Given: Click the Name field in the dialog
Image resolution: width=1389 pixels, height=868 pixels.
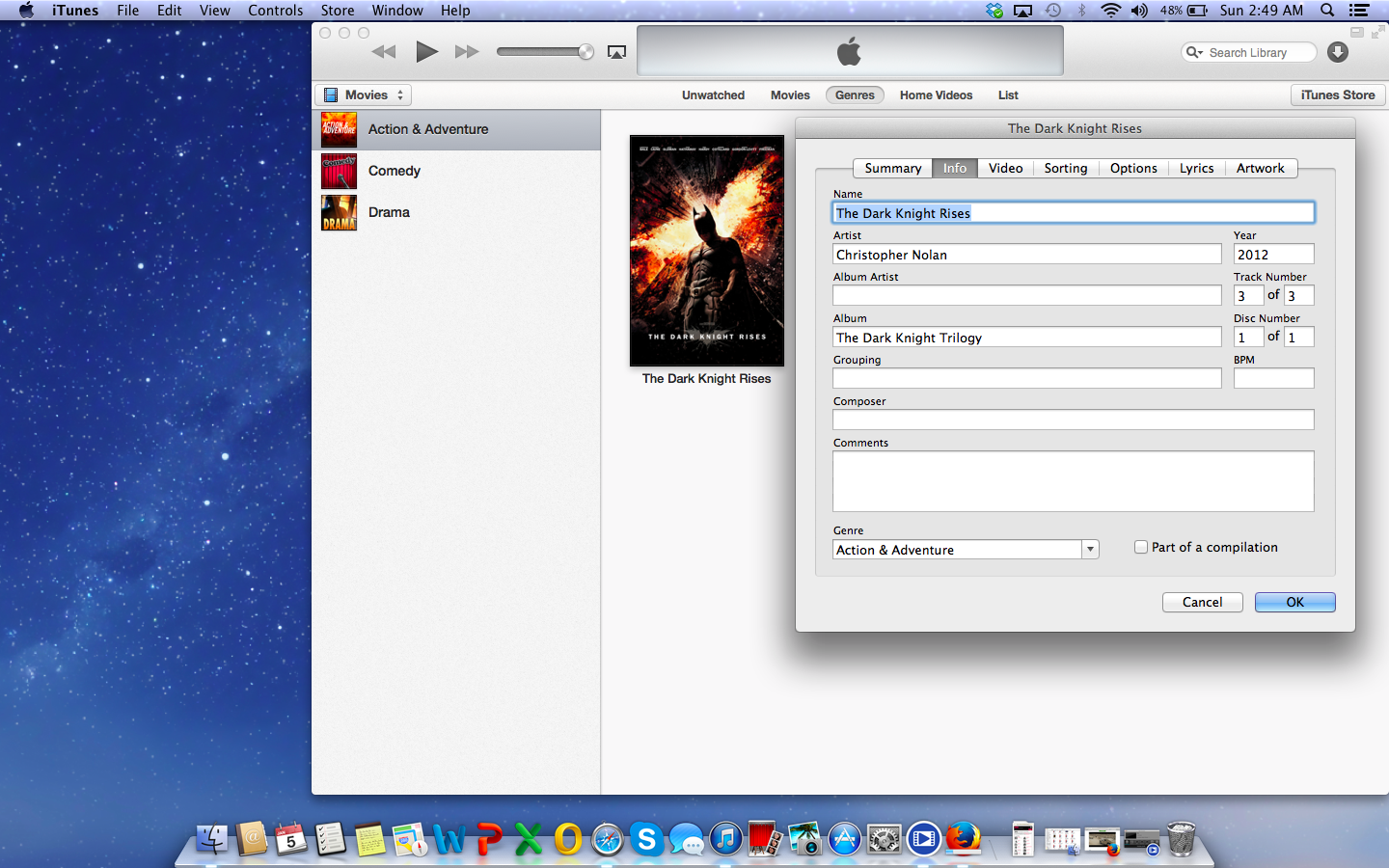Looking at the screenshot, I should (1074, 212).
